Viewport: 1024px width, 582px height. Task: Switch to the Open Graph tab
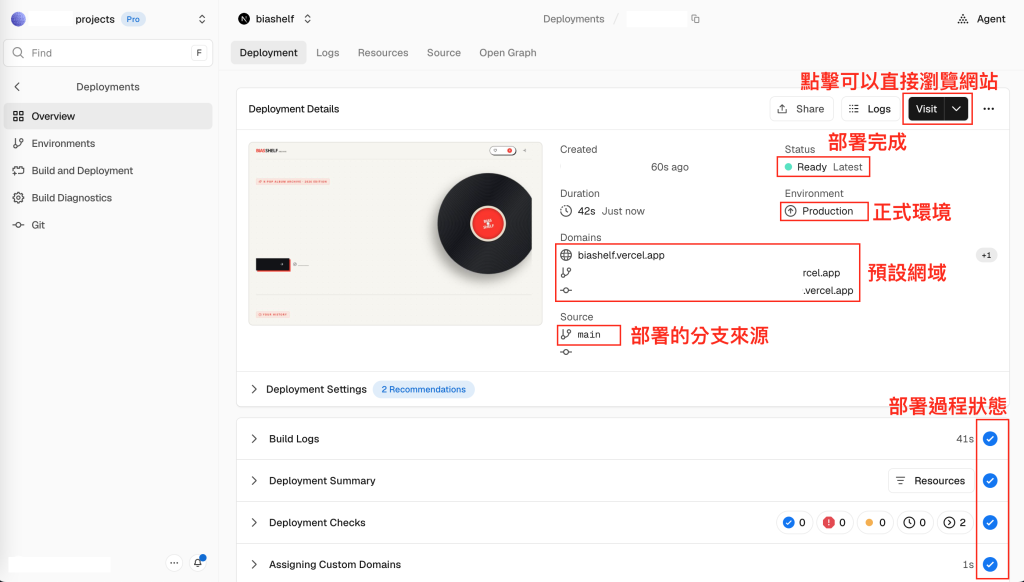(x=507, y=53)
